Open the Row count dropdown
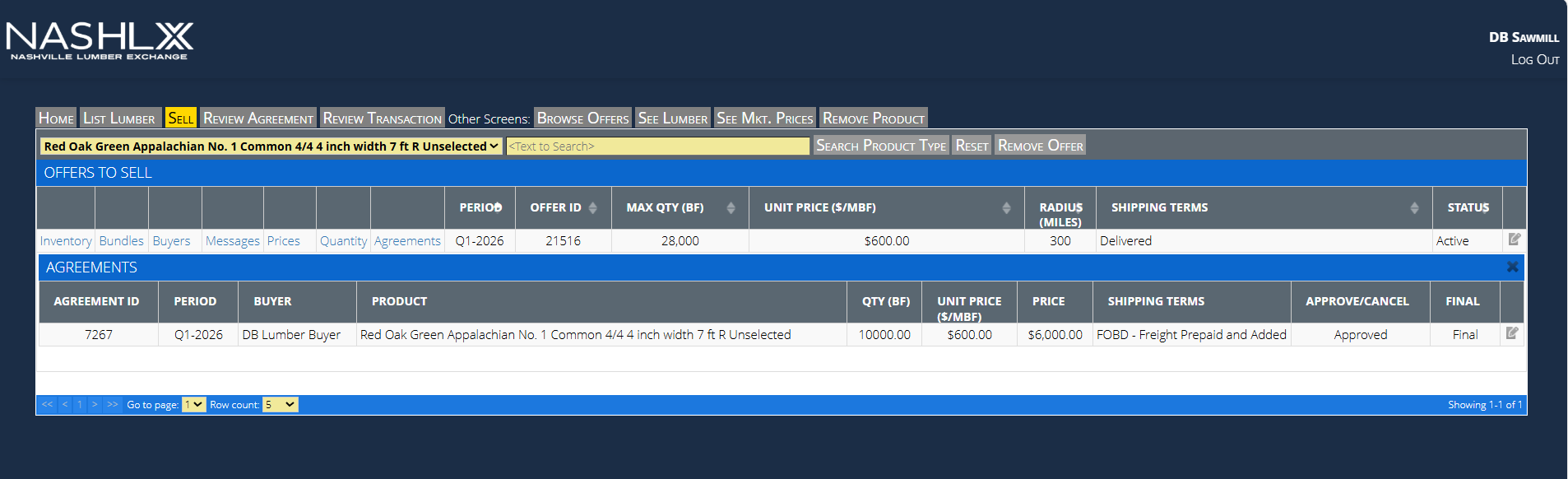Screen dimensions: 1568x479 pos(280,404)
